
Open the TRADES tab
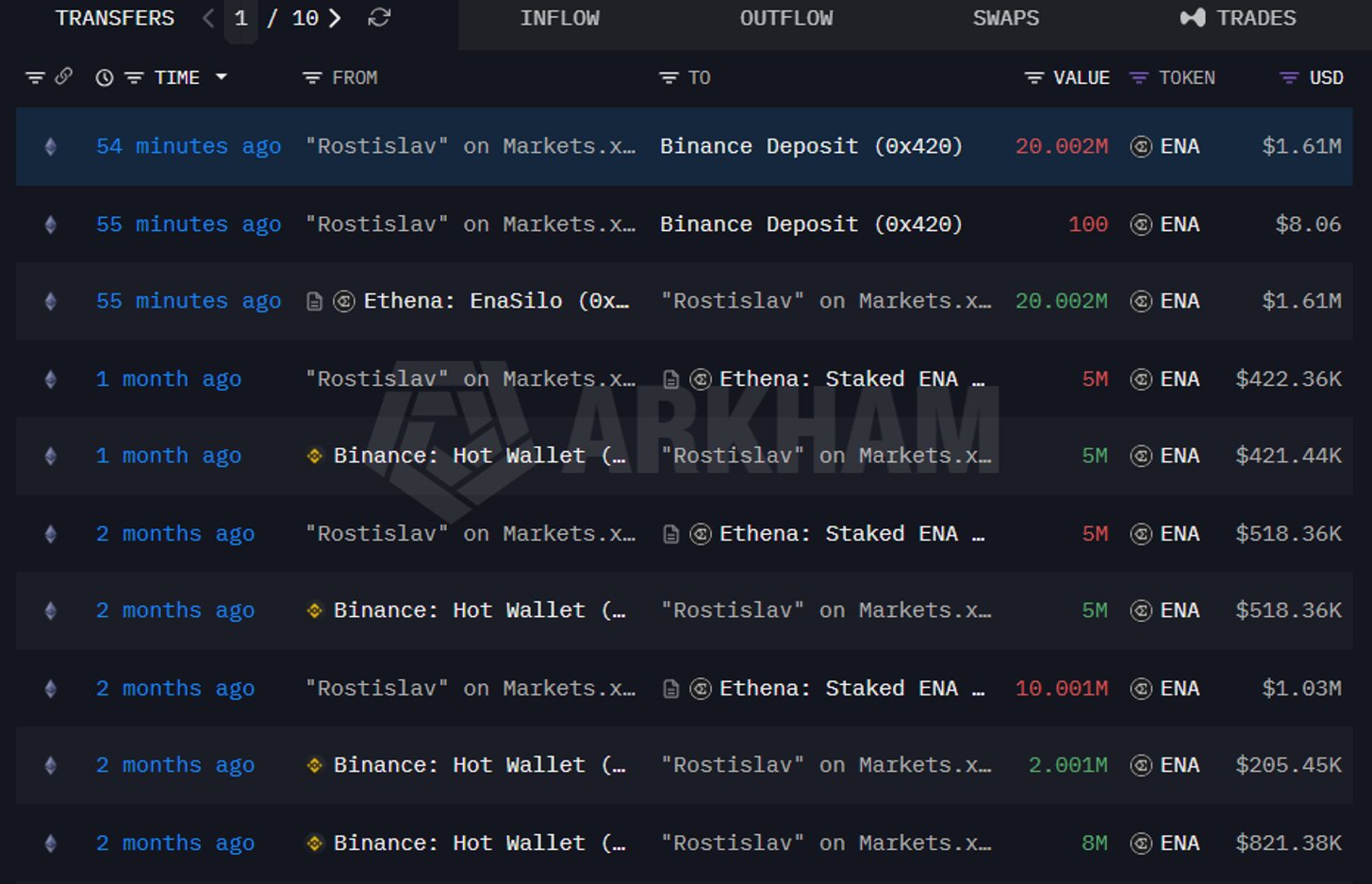(1238, 18)
